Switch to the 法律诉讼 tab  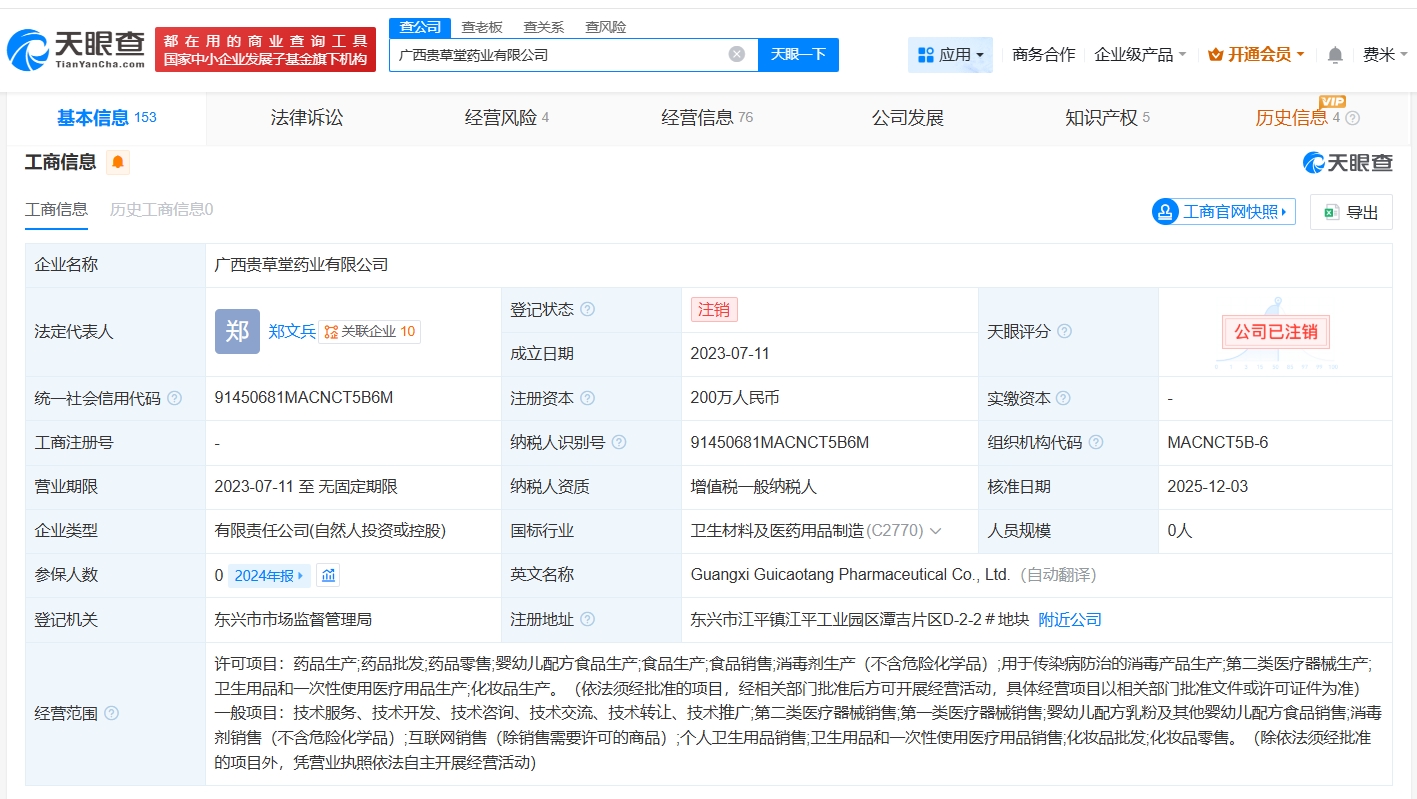coord(305,117)
